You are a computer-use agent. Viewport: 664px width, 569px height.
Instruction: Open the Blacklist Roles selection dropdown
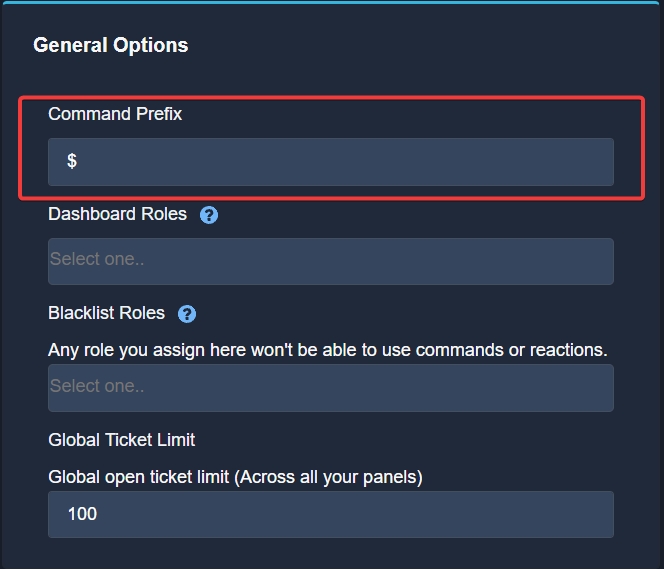331,388
